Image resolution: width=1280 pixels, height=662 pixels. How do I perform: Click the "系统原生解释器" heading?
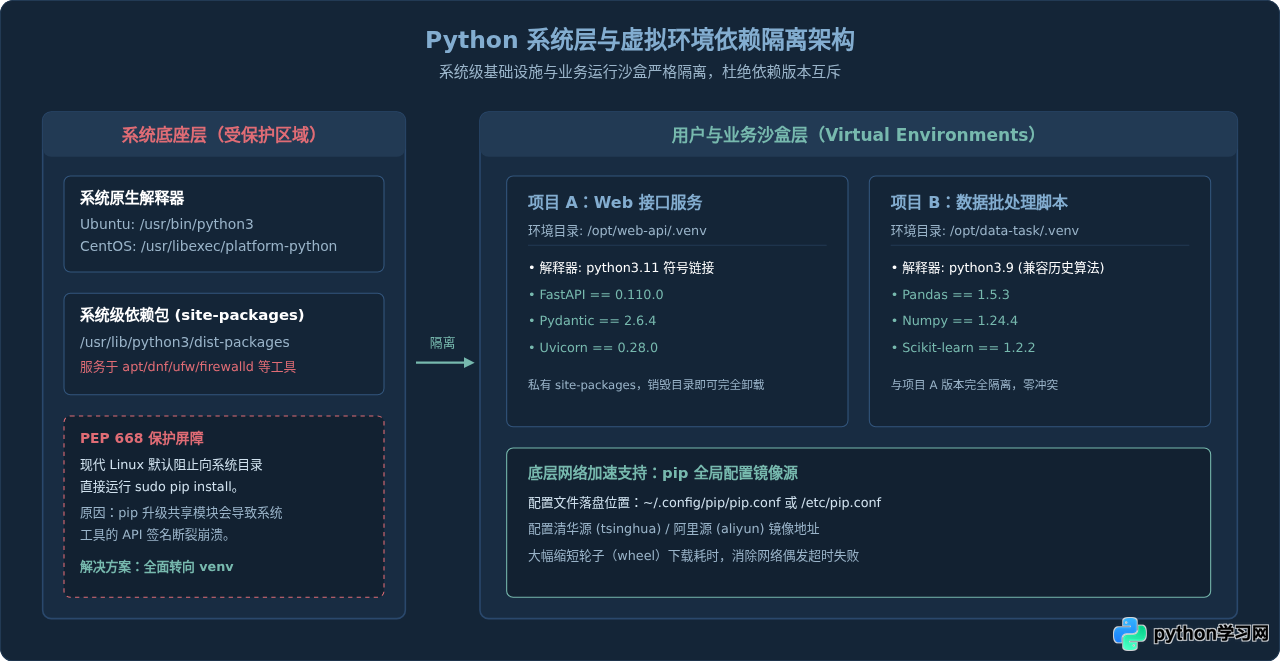click(132, 198)
